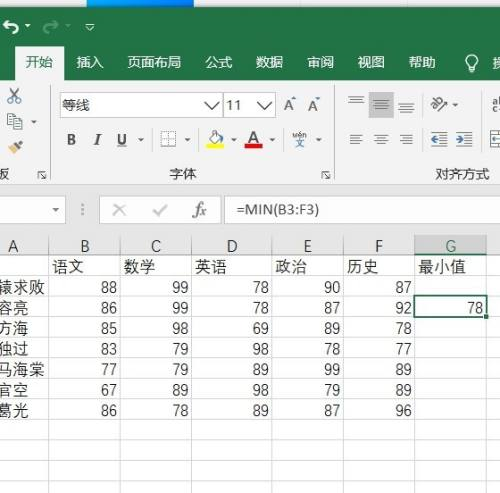Screen dimensions: 500x493
Task: Open the Borders dropdown arrow
Action: 188,139
